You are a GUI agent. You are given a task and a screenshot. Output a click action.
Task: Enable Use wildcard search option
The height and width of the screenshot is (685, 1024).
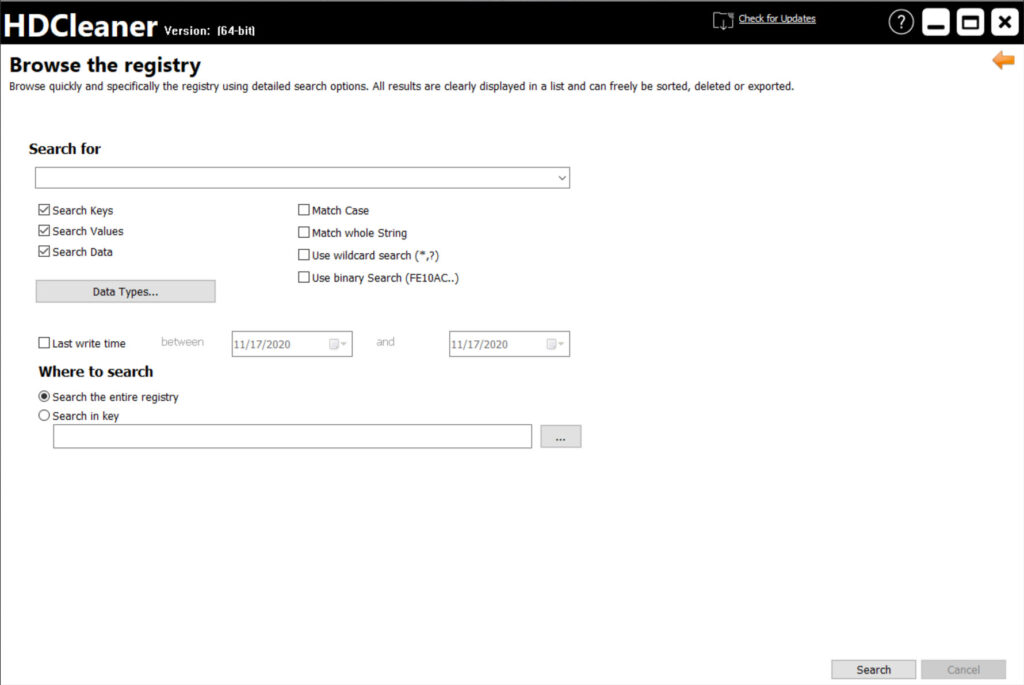[304, 255]
